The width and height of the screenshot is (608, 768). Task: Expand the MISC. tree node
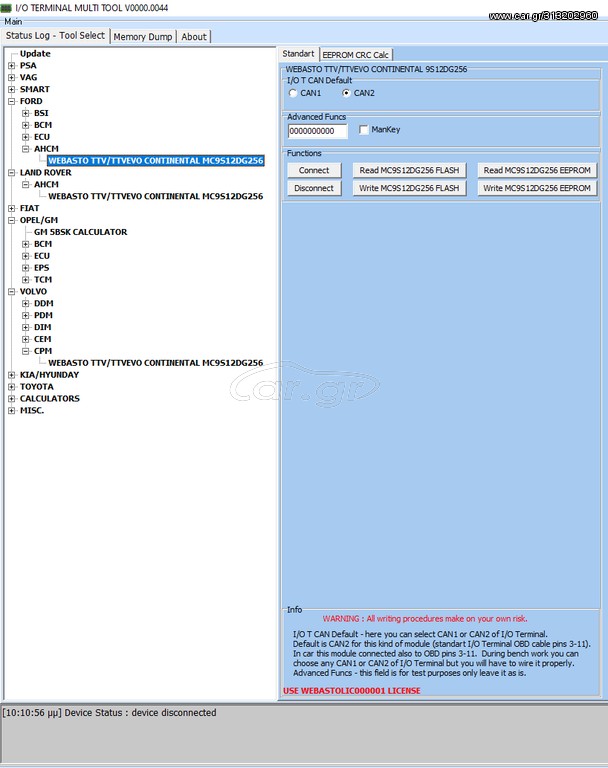12,410
